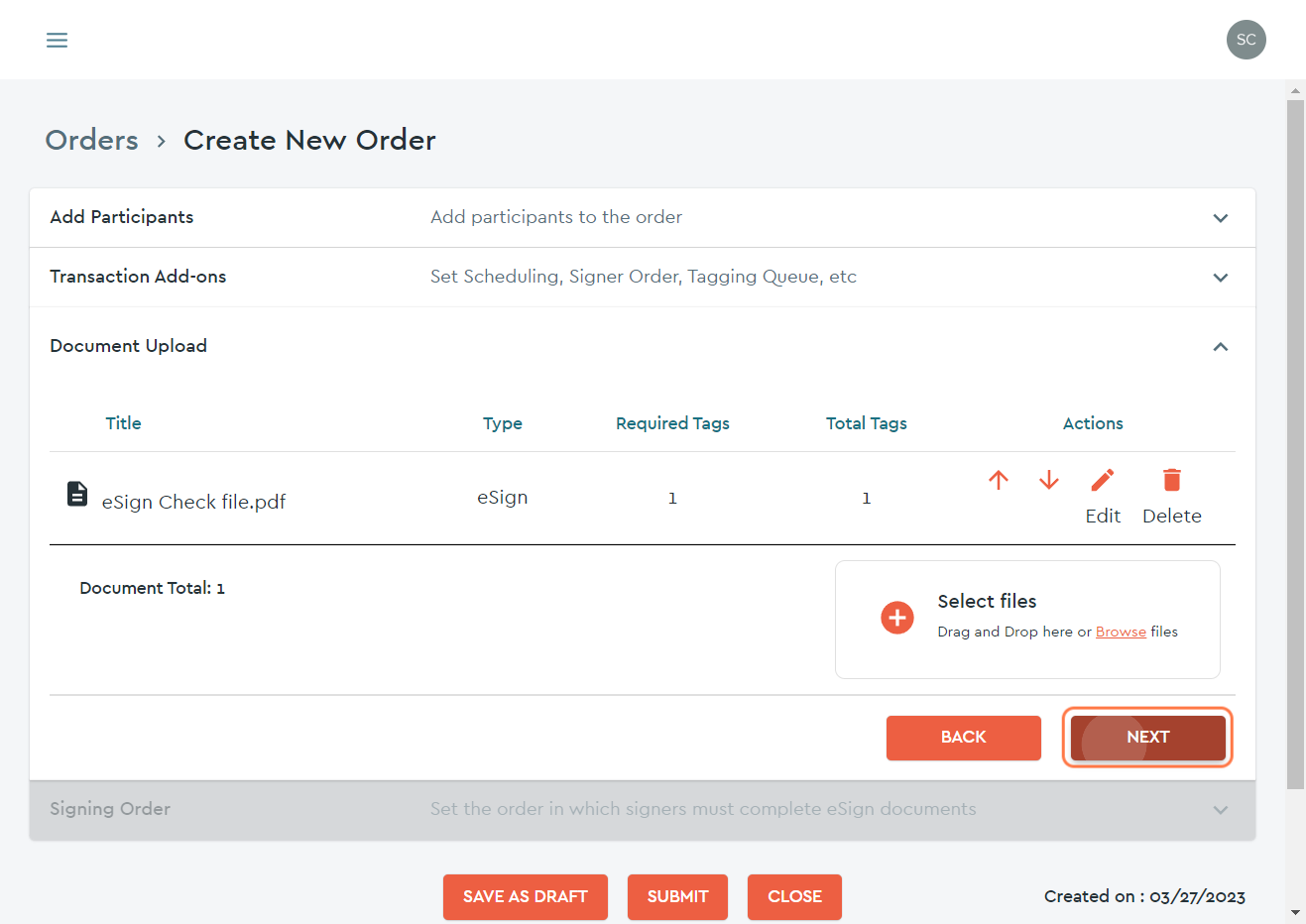This screenshot has height=924, width=1306.
Task: Move eSign Check file.pdf up
Action: 999,480
